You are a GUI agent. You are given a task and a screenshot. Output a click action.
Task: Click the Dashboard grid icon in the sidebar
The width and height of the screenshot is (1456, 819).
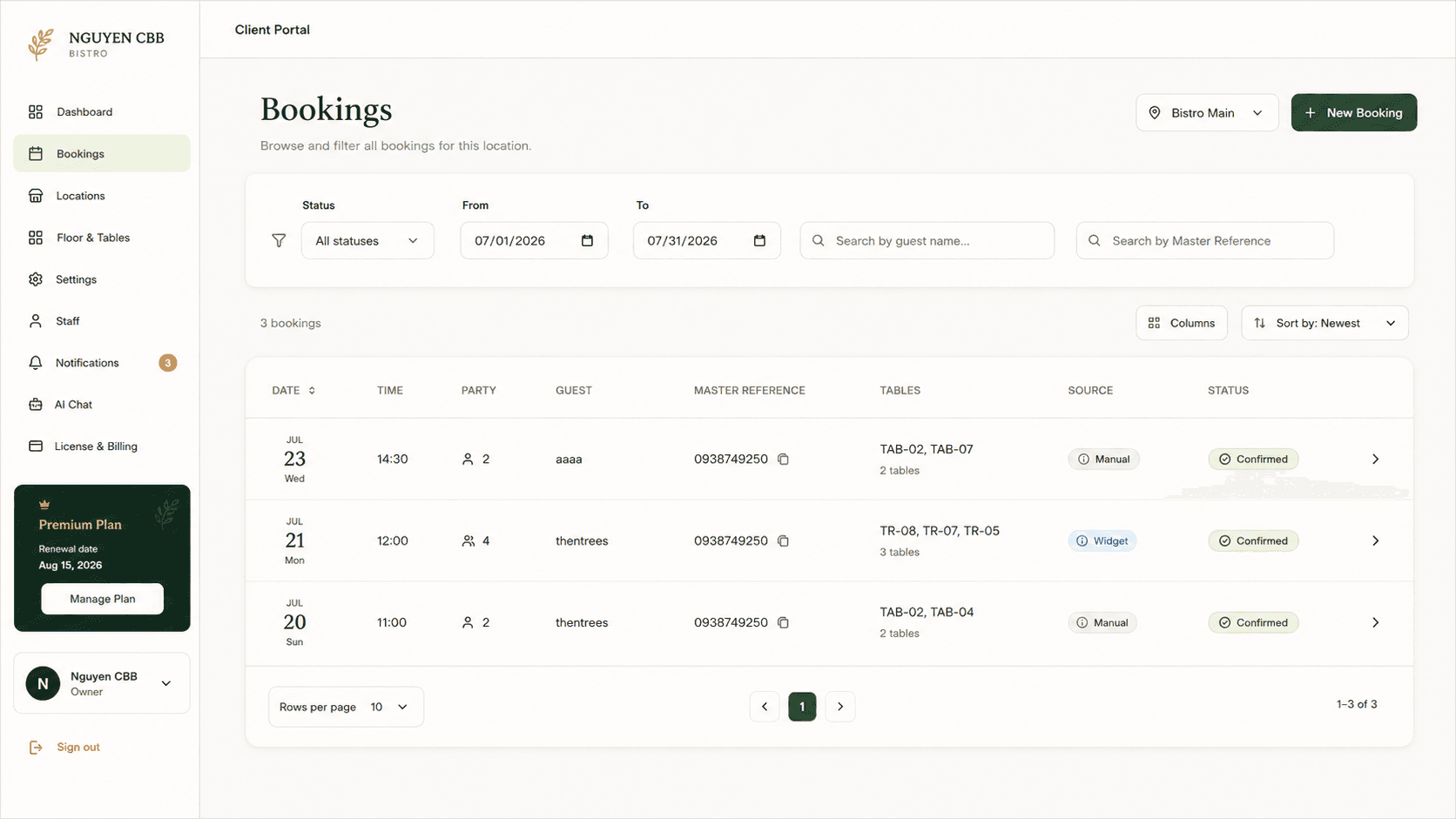click(x=36, y=112)
